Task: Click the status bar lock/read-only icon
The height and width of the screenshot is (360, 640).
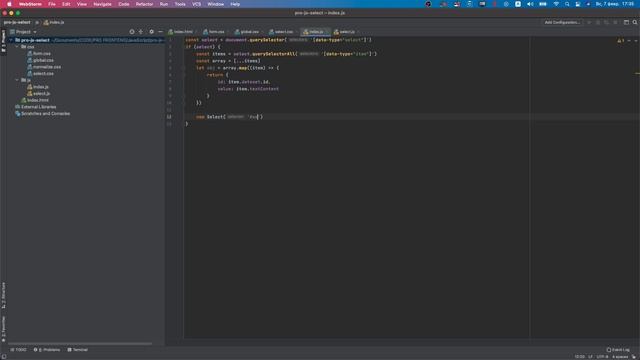Action: [634, 357]
